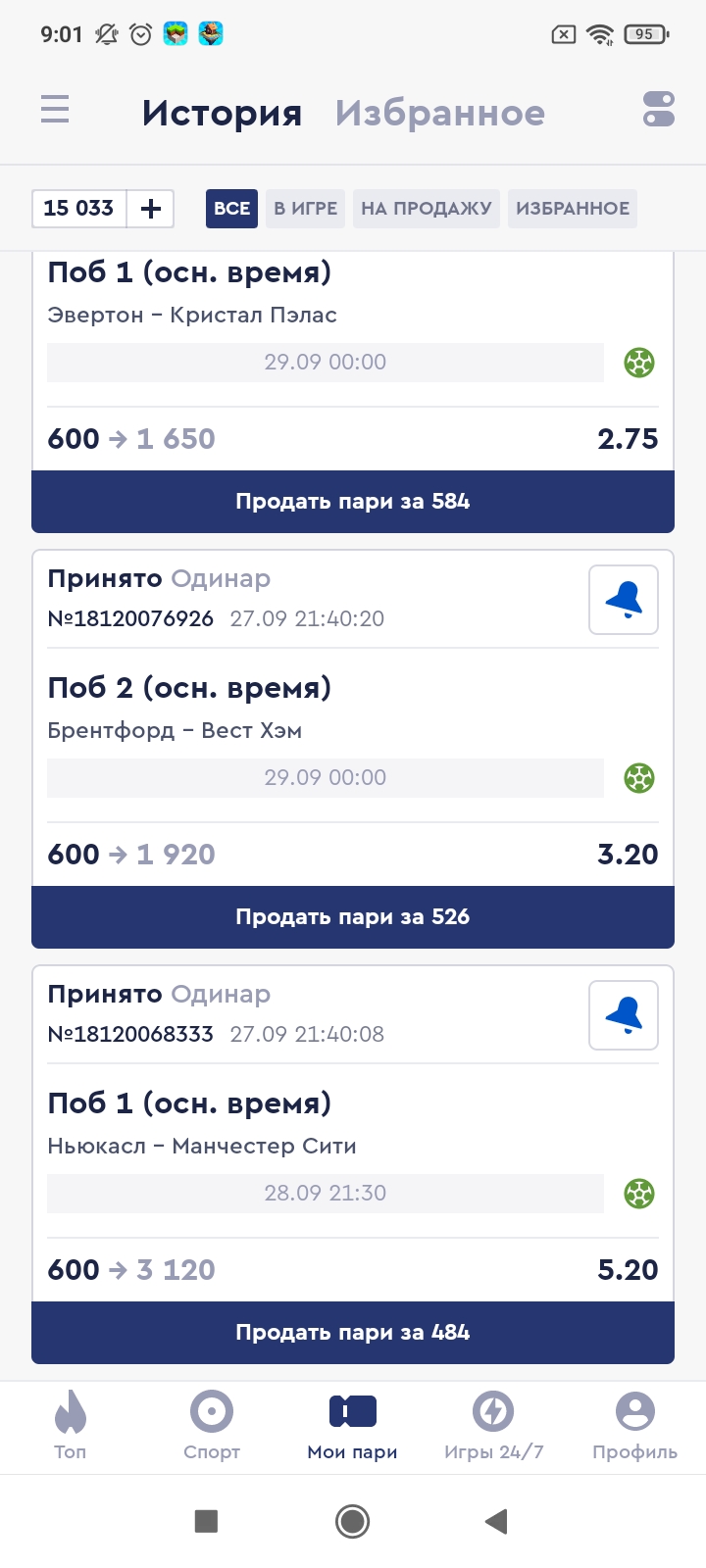The height and width of the screenshot is (1568, 706).
Task: Tap the 15 033 balance field
Action: (79, 209)
